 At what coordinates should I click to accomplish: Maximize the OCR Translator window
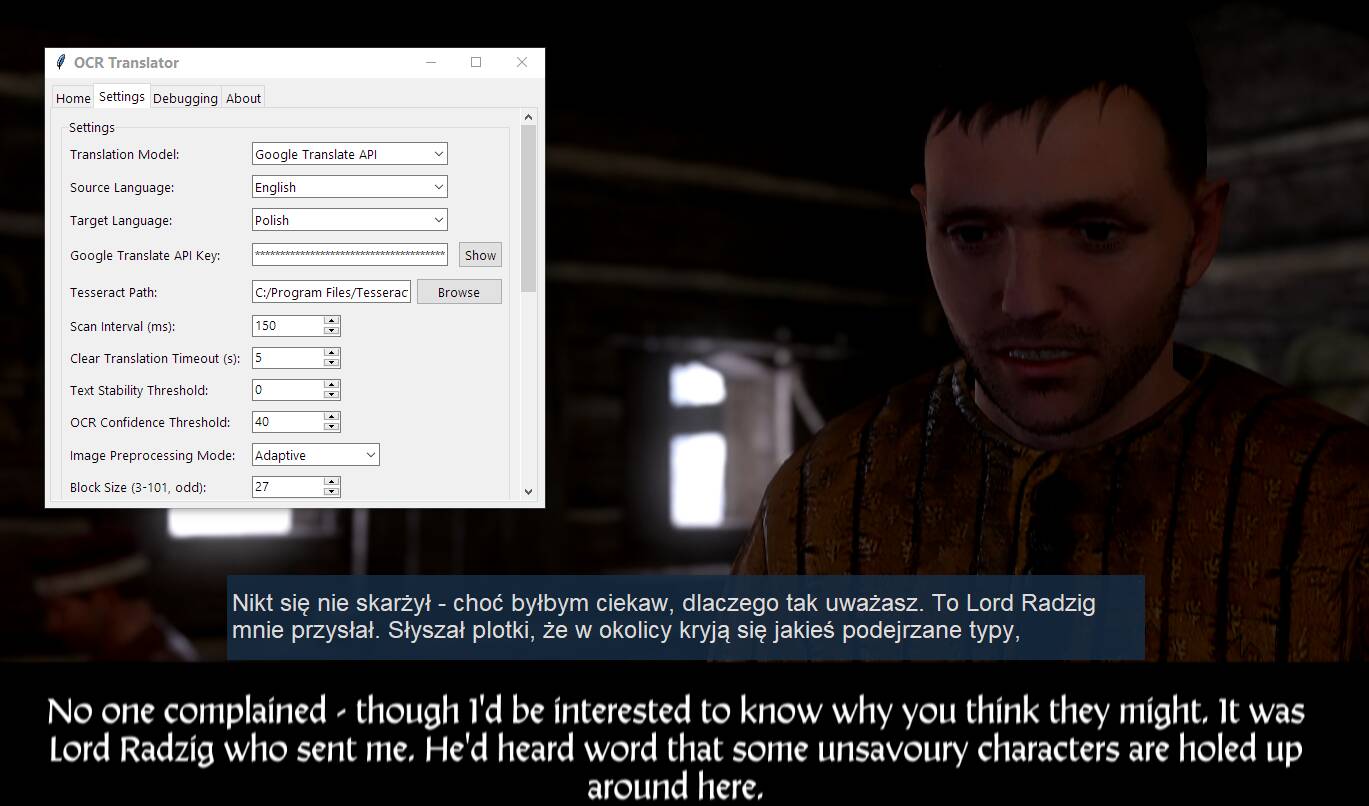pos(476,62)
